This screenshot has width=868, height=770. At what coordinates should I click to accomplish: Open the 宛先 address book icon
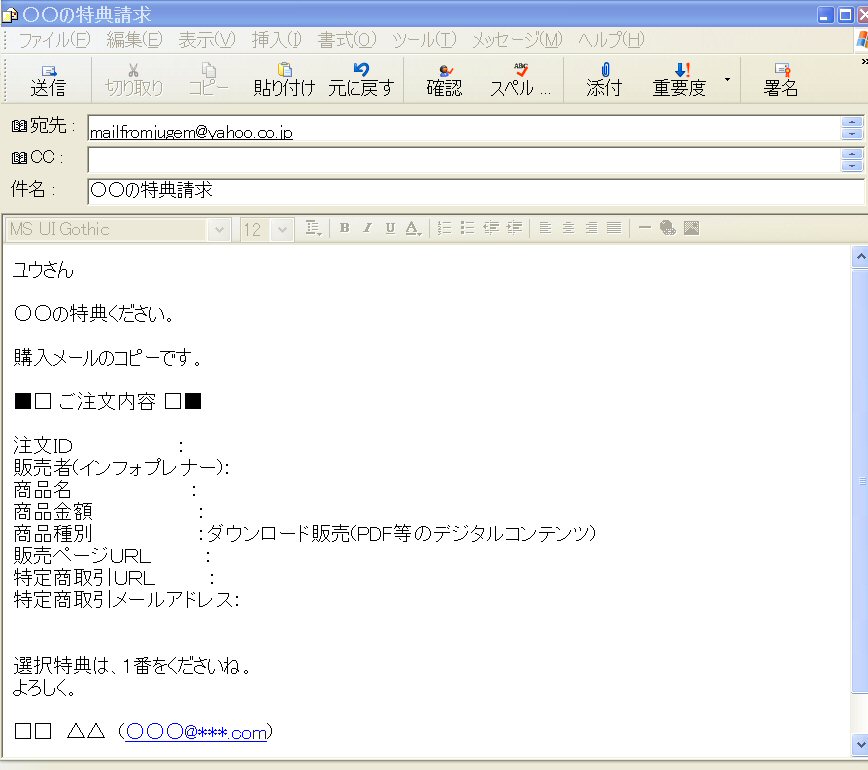click(19, 126)
